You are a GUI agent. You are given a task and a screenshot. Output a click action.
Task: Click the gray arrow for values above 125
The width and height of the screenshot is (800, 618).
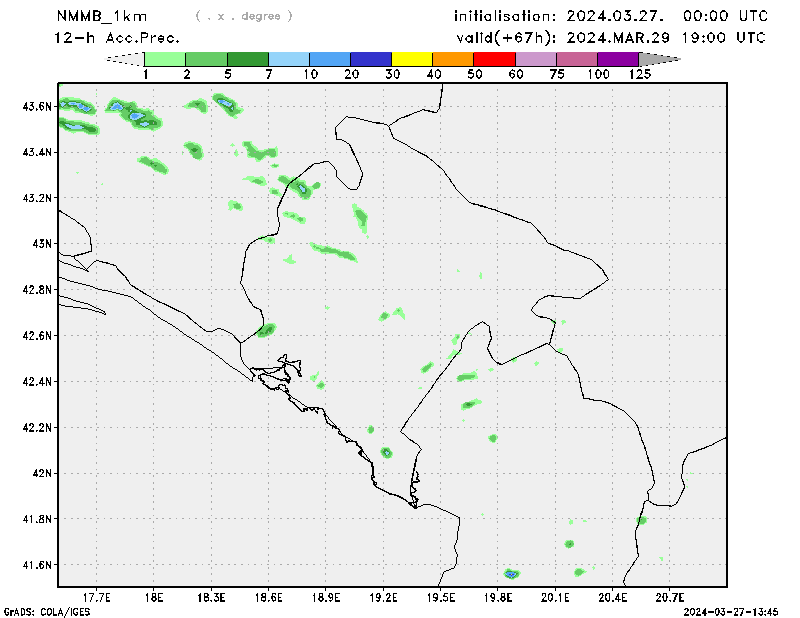pos(660,59)
